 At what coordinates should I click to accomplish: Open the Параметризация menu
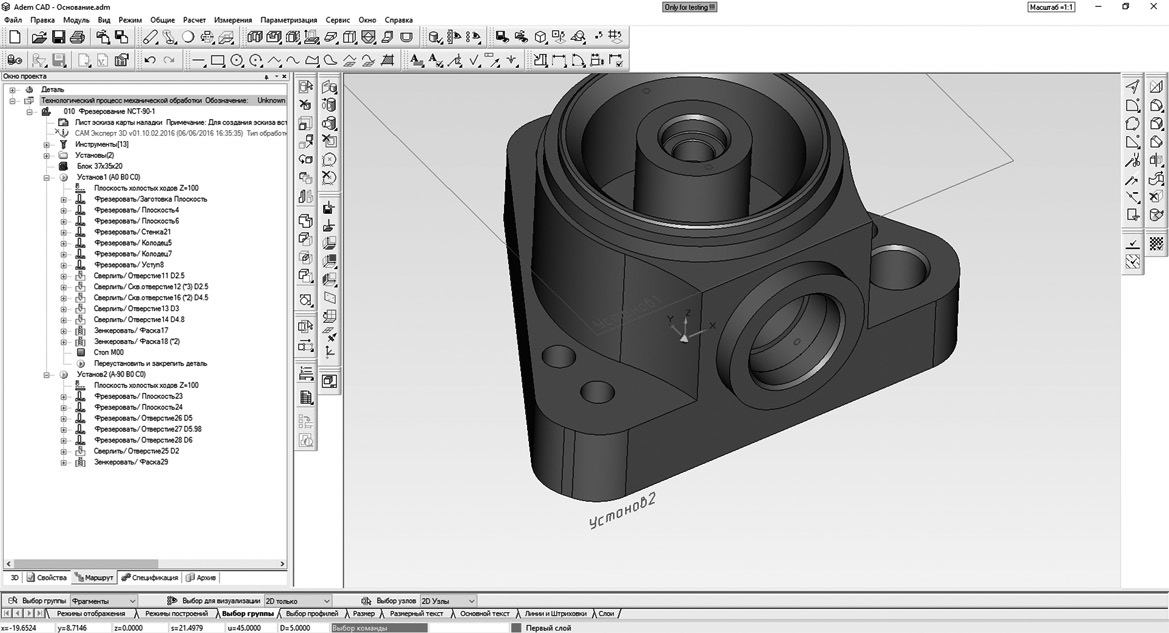pos(288,20)
